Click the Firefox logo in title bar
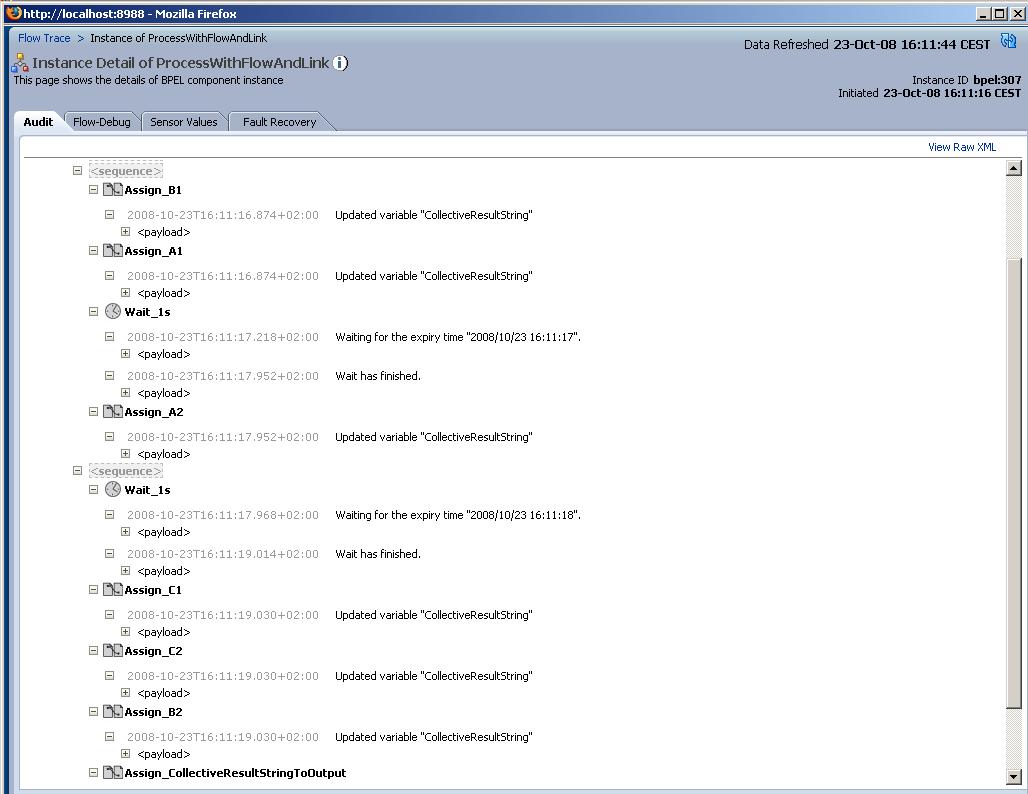Image resolution: width=1028 pixels, height=794 pixels. (13, 13)
